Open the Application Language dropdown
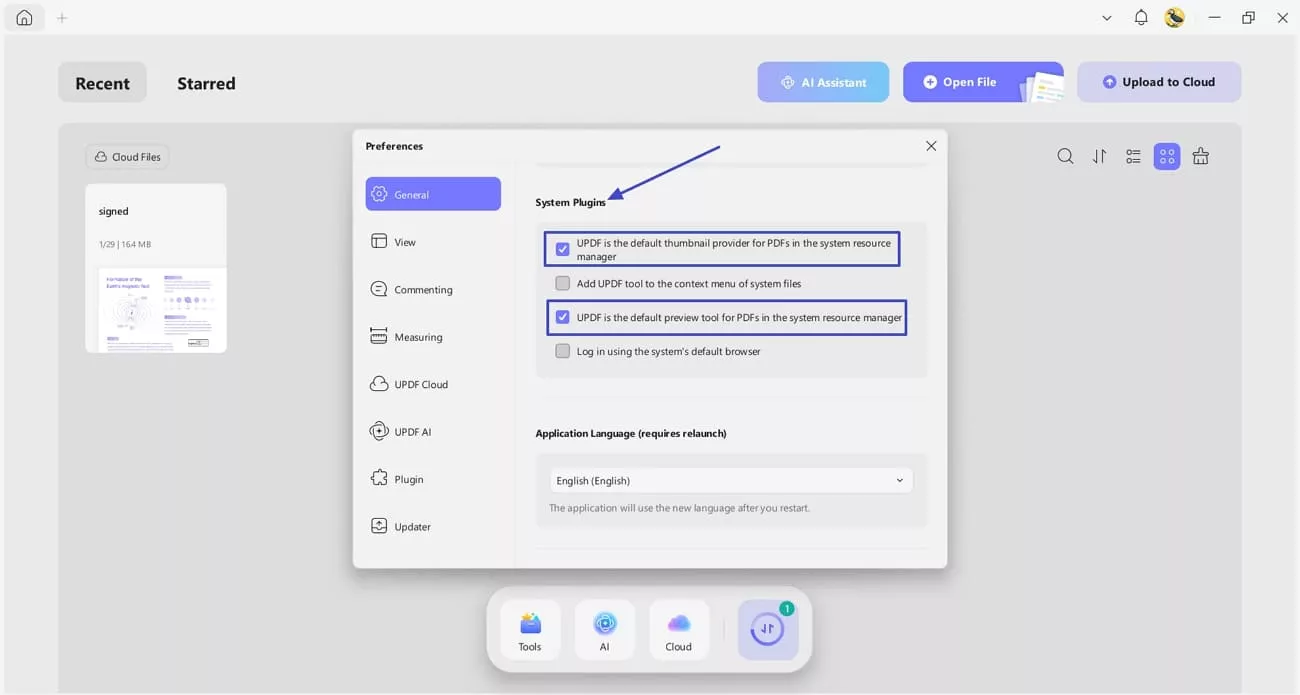Viewport: 1300px width, 695px height. (x=730, y=481)
